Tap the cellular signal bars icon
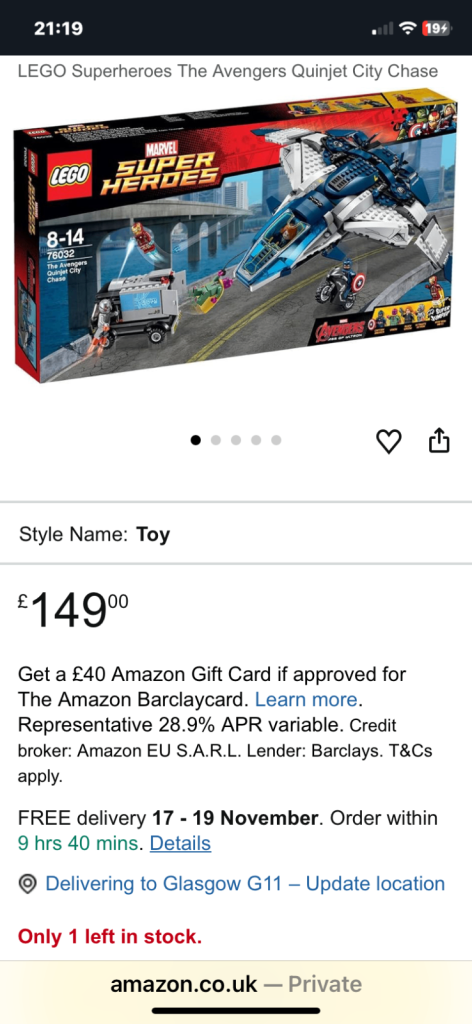The width and height of the screenshot is (472, 1024). [x=383, y=29]
